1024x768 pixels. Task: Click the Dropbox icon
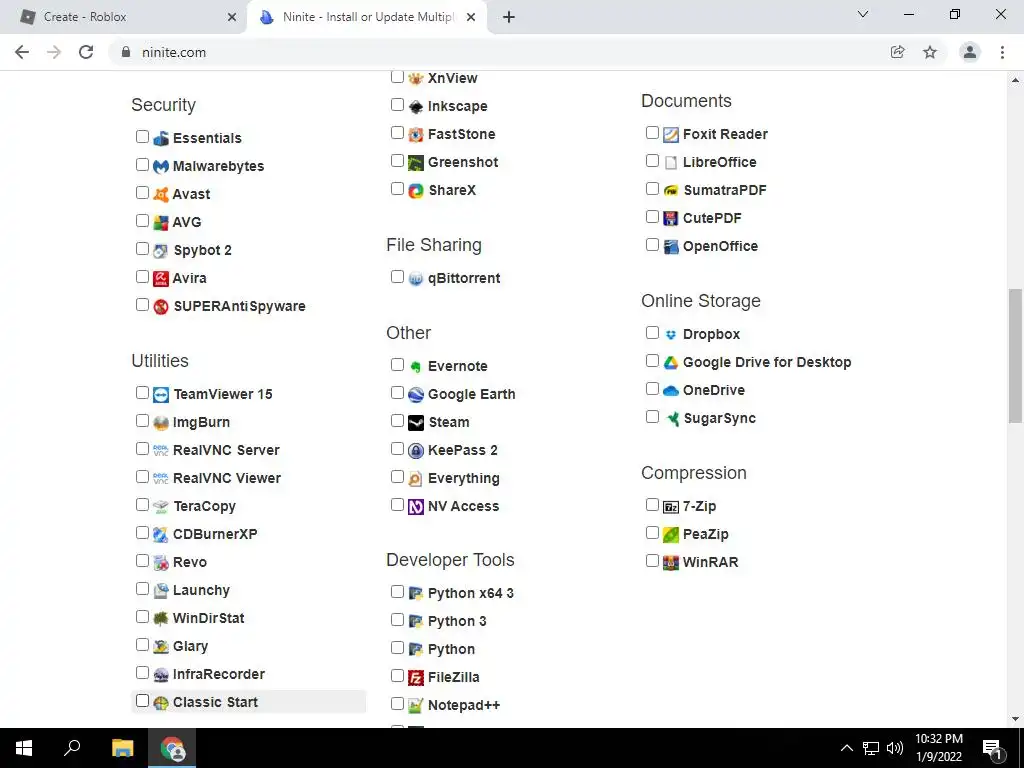pyautogui.click(x=671, y=335)
